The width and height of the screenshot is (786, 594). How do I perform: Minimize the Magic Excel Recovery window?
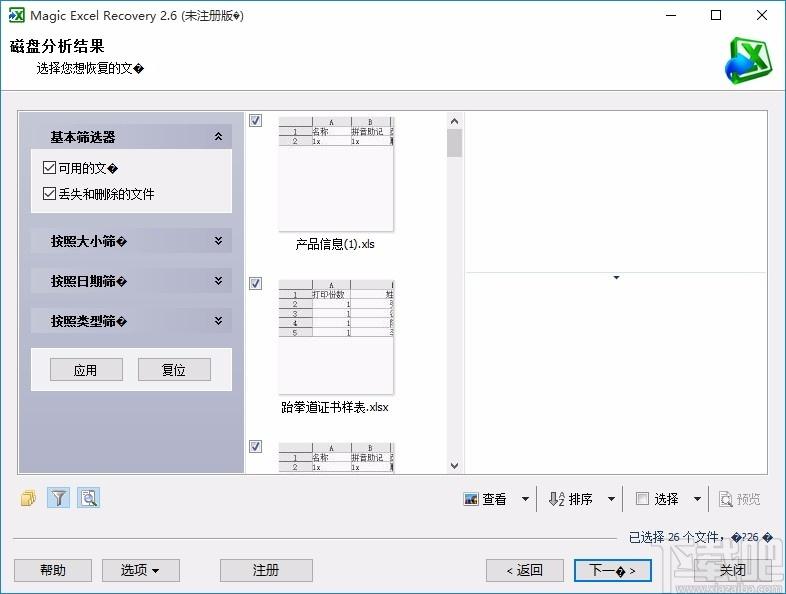[x=671, y=16]
